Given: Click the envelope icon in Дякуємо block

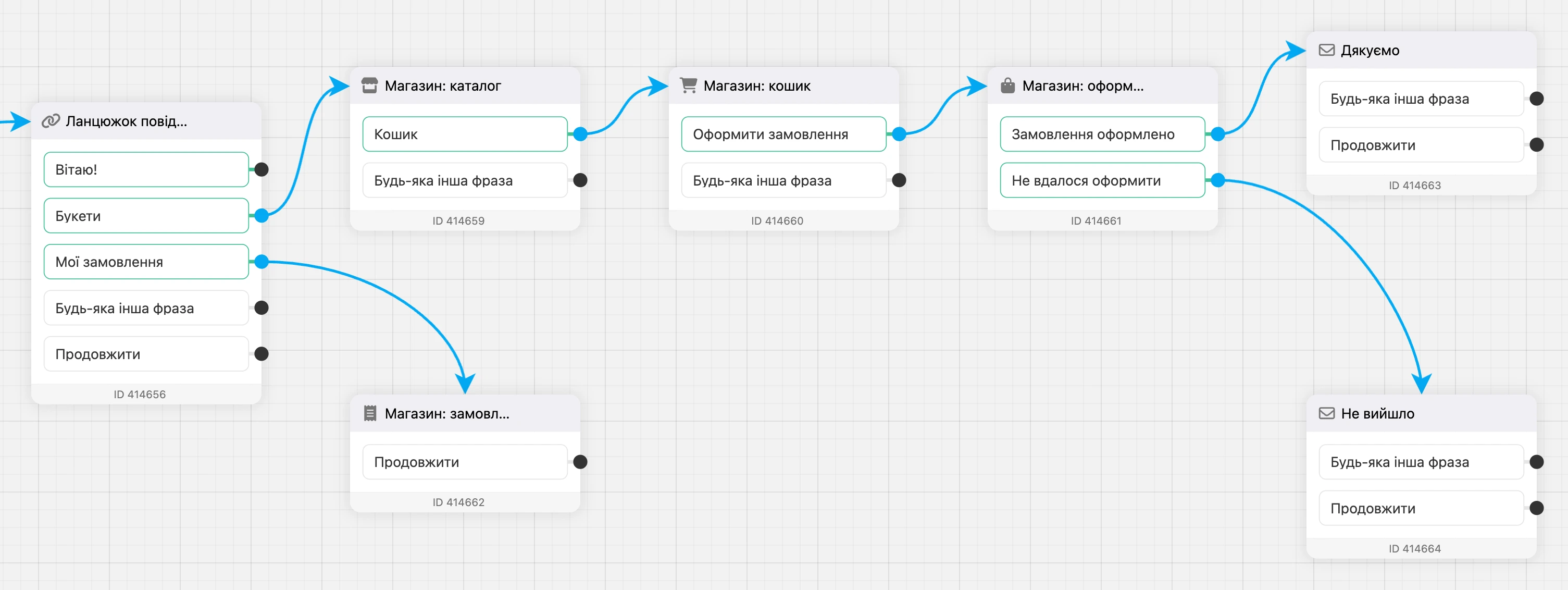Looking at the screenshot, I should [1326, 50].
